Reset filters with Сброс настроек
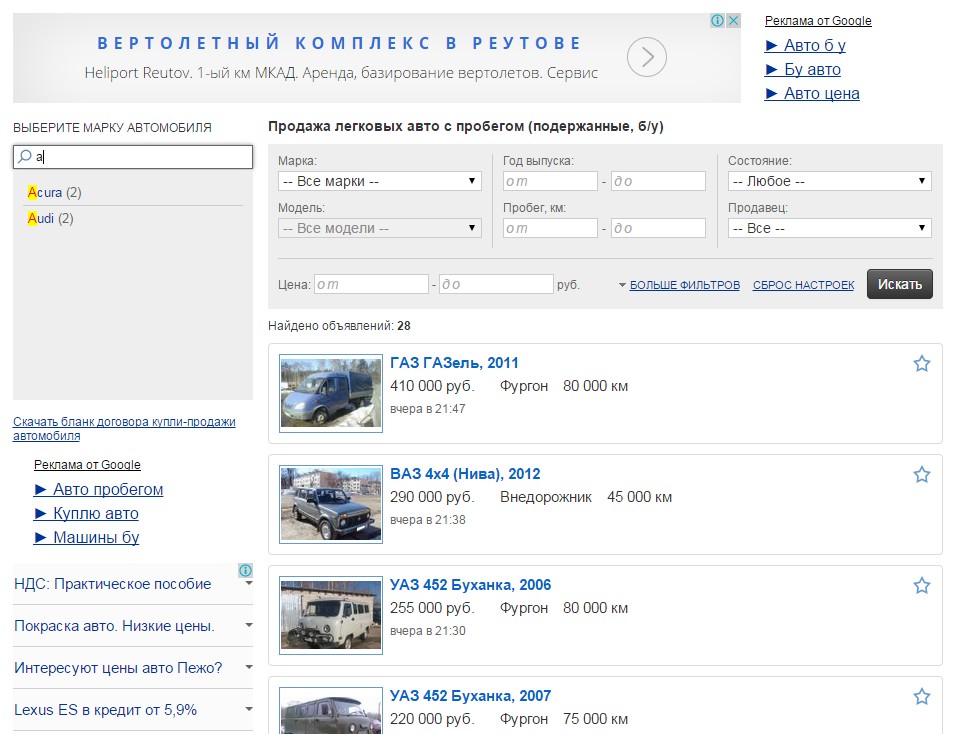The height and width of the screenshot is (734, 956). point(803,285)
